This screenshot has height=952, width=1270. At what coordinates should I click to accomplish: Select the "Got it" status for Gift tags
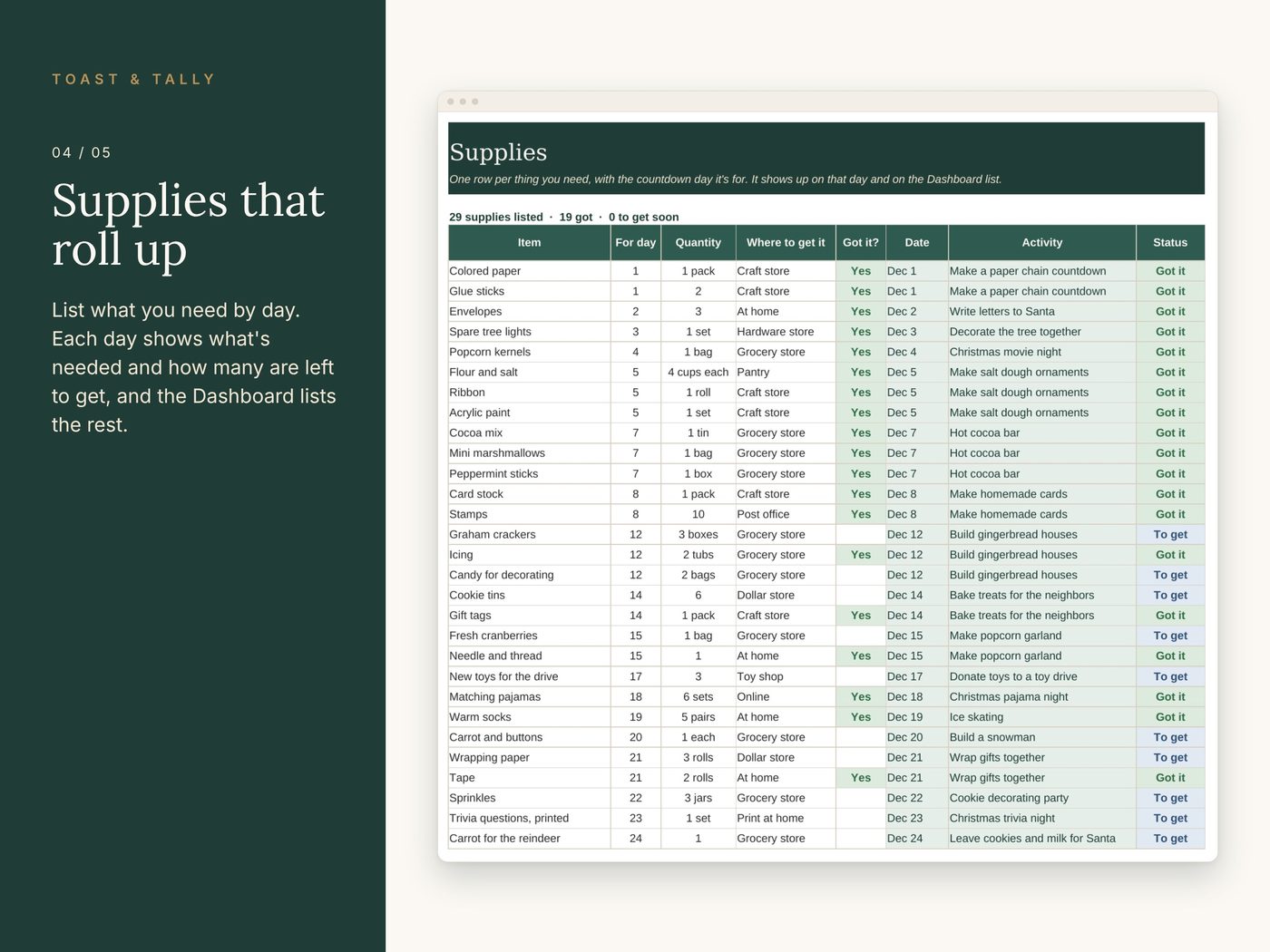click(x=1170, y=616)
